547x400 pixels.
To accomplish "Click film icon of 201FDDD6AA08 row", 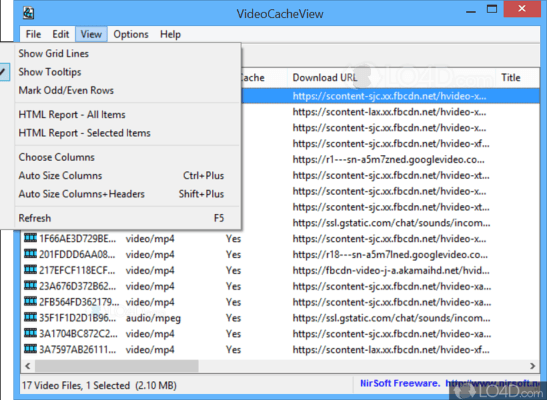I will pos(30,254).
